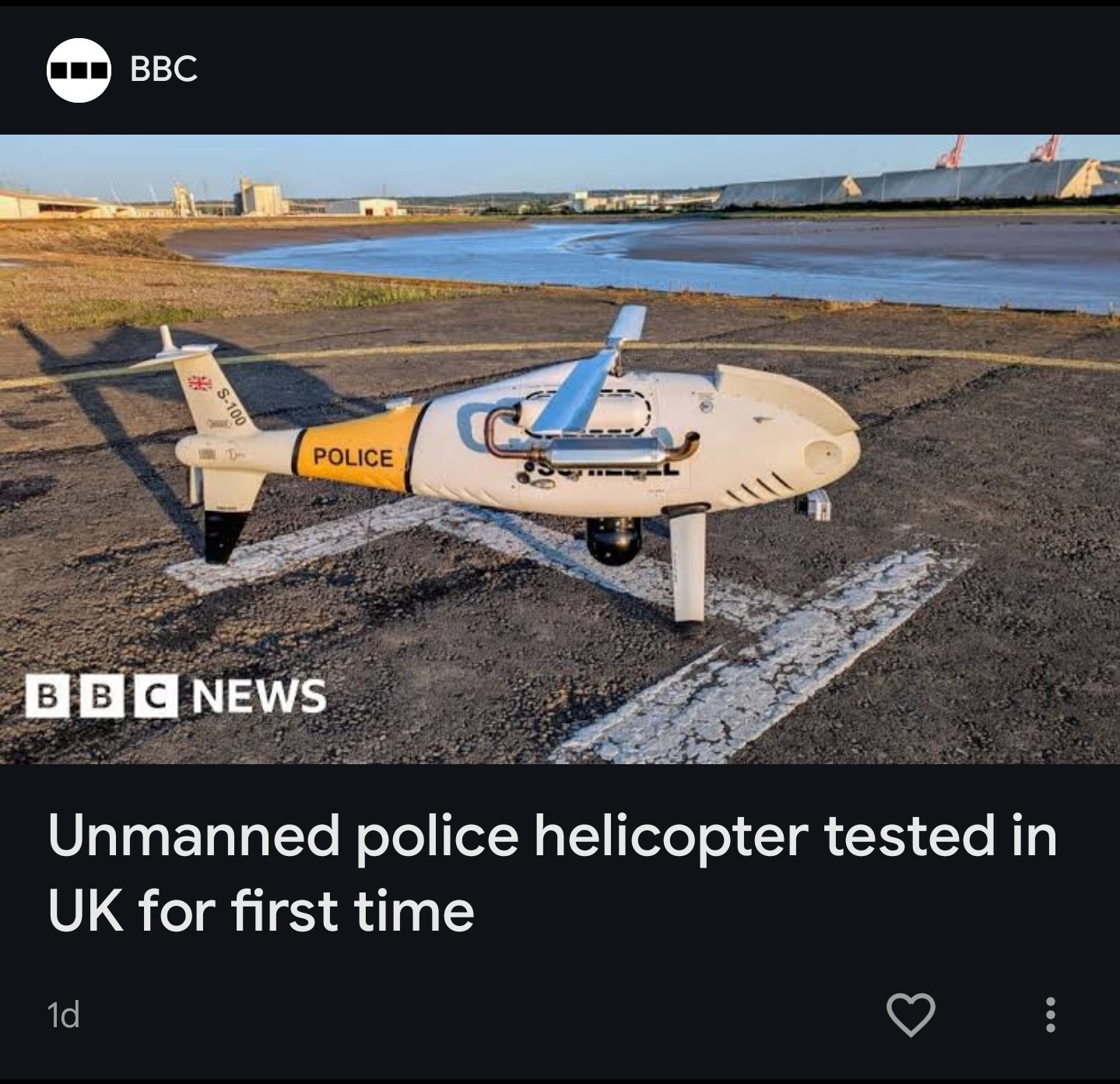Click the round BBC publisher logo
The image size is (1120, 1084).
click(79, 70)
